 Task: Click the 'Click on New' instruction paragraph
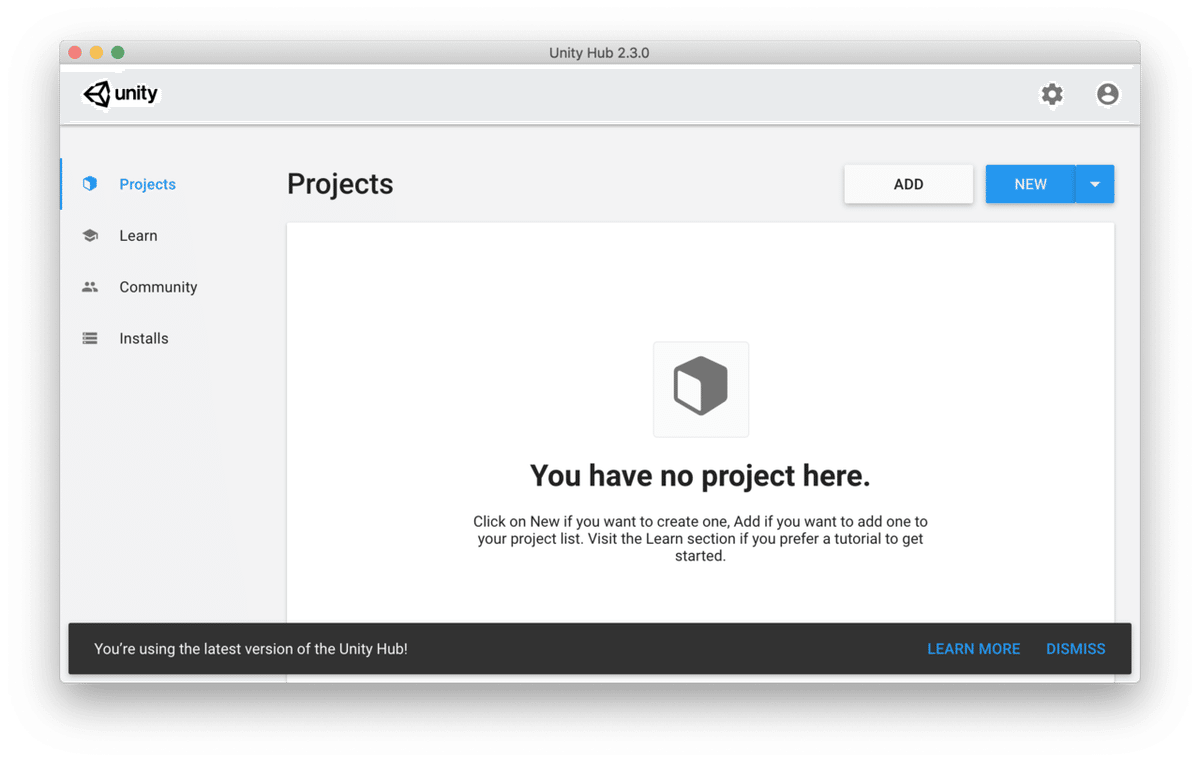700,538
